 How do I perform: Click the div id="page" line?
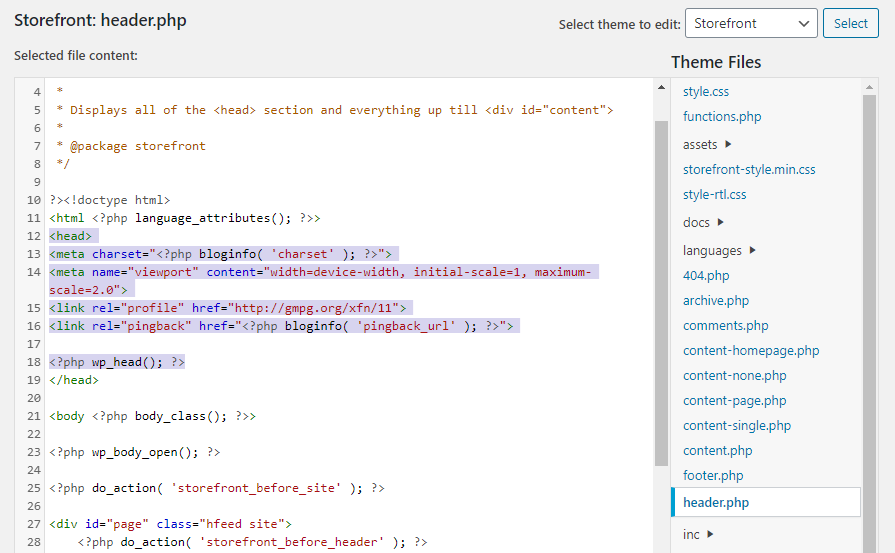(x=170, y=524)
